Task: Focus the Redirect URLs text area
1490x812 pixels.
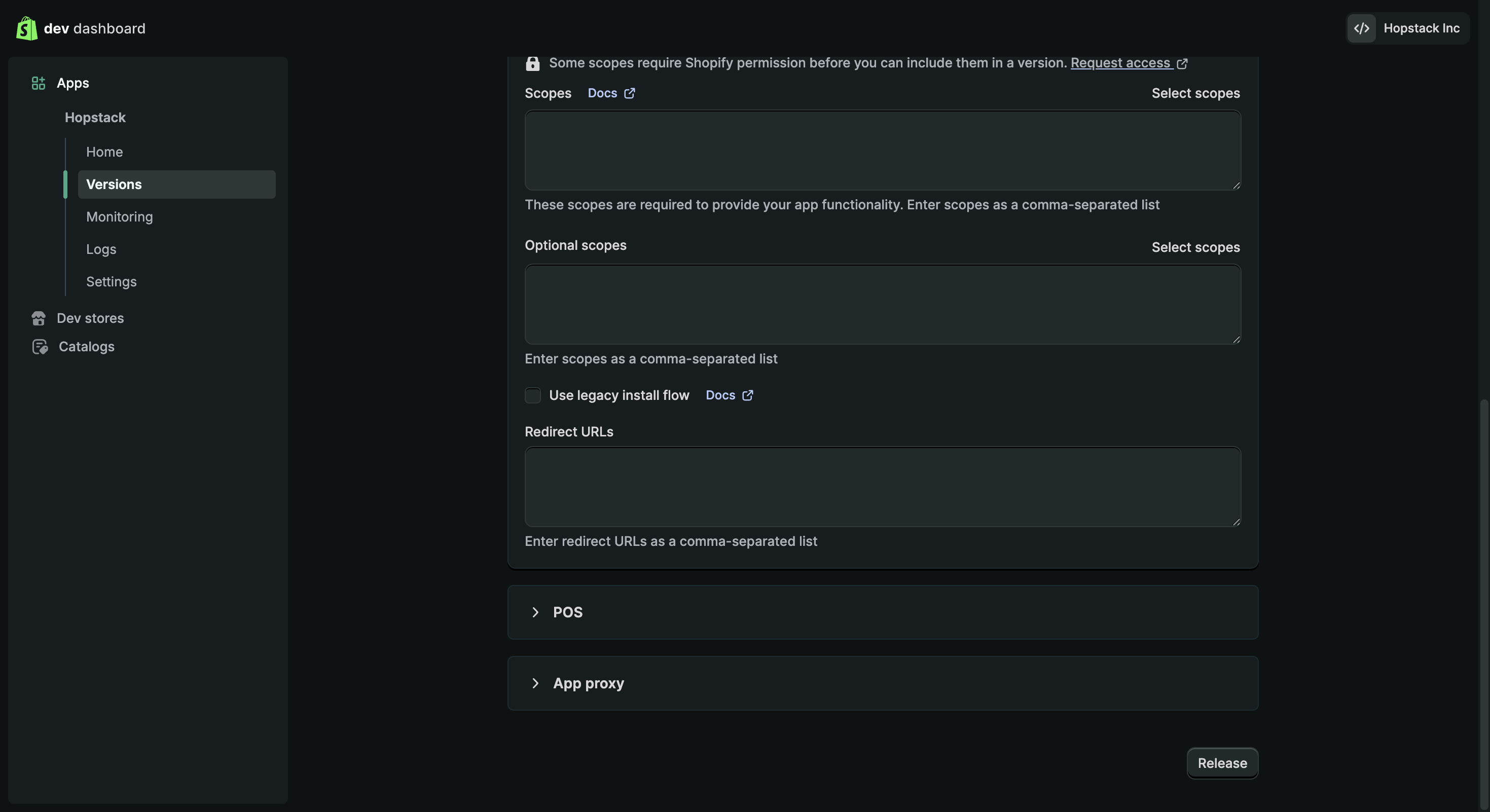Action: coord(882,487)
